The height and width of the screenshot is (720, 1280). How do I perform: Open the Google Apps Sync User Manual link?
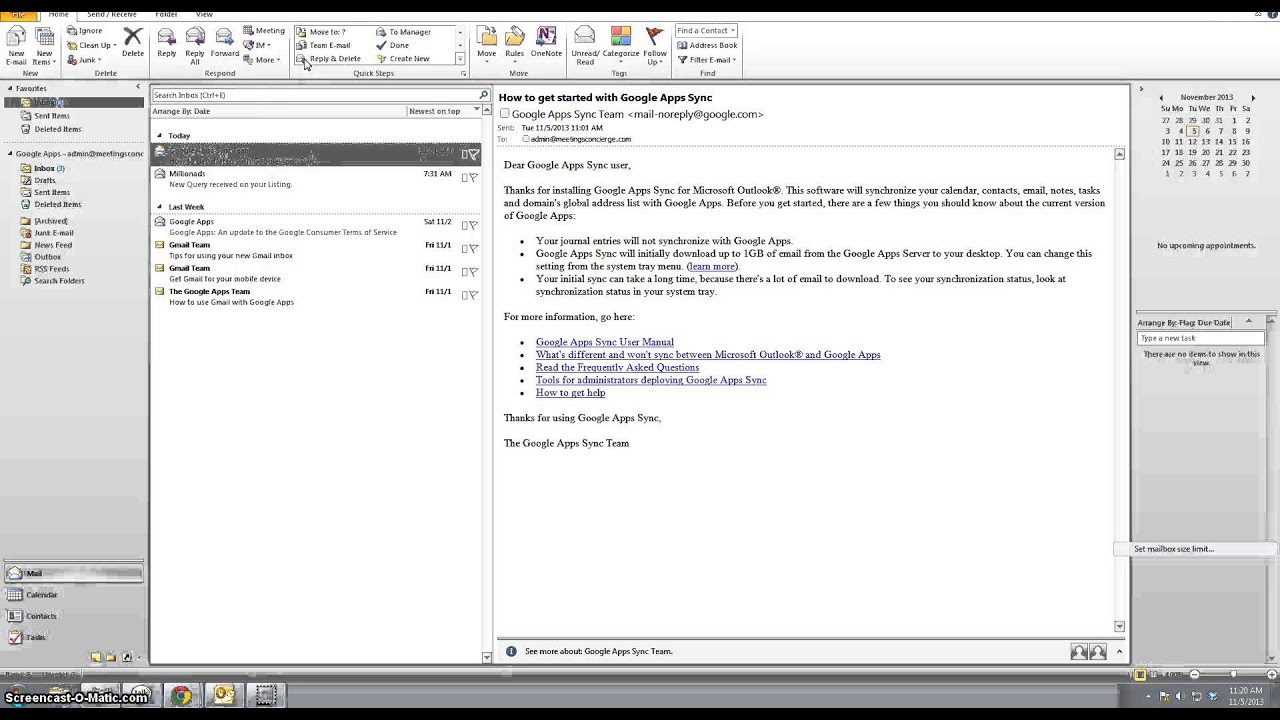pyautogui.click(x=604, y=342)
